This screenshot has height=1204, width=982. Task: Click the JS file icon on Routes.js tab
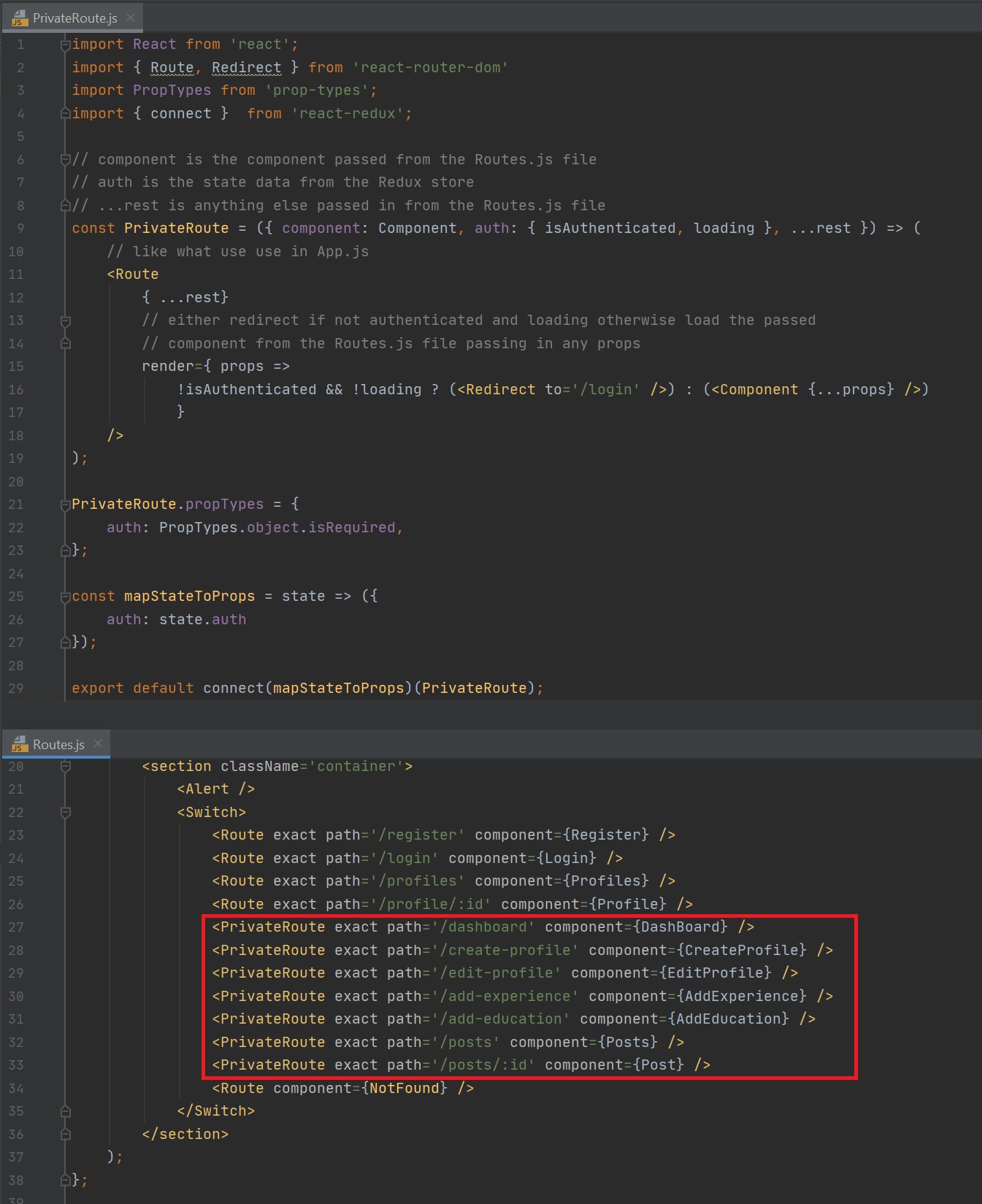(x=20, y=745)
